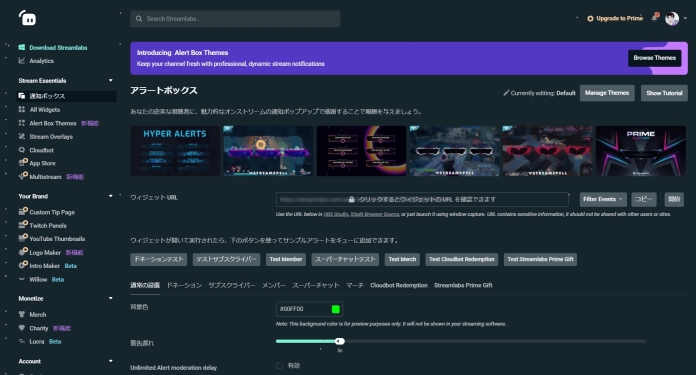The image size is (696, 375).
Task: Enable Unlimited Alert moderation delay radio
Action: [279, 366]
